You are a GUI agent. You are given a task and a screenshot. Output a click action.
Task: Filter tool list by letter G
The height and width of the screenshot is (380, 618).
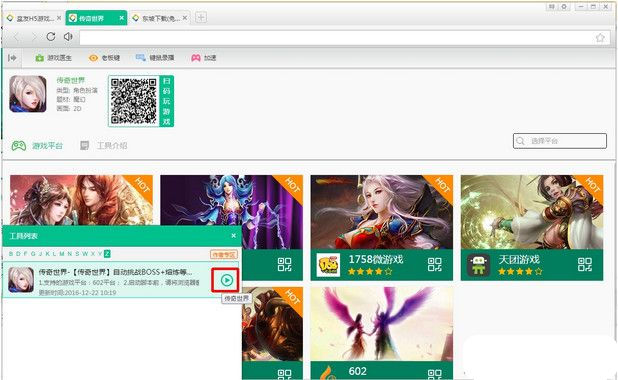[x=33, y=254]
